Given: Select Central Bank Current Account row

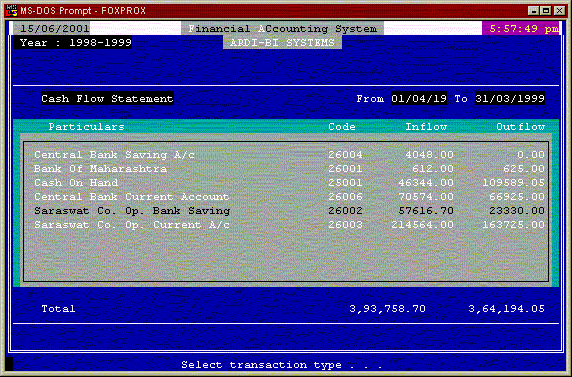Looking at the screenshot, I should point(289,197).
